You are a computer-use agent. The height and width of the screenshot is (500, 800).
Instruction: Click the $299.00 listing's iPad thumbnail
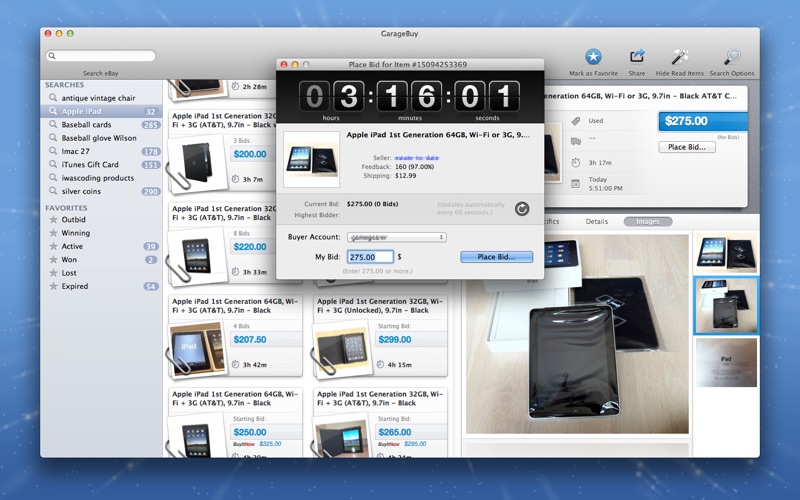[342, 349]
